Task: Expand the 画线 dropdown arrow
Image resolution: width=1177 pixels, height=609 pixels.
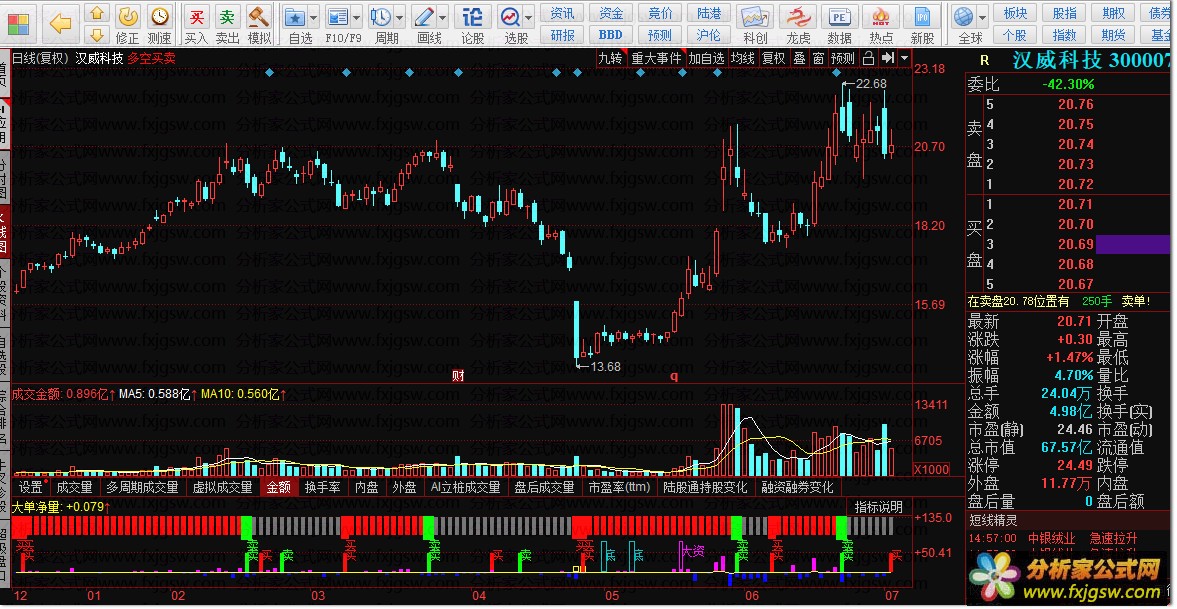Action: pos(442,17)
